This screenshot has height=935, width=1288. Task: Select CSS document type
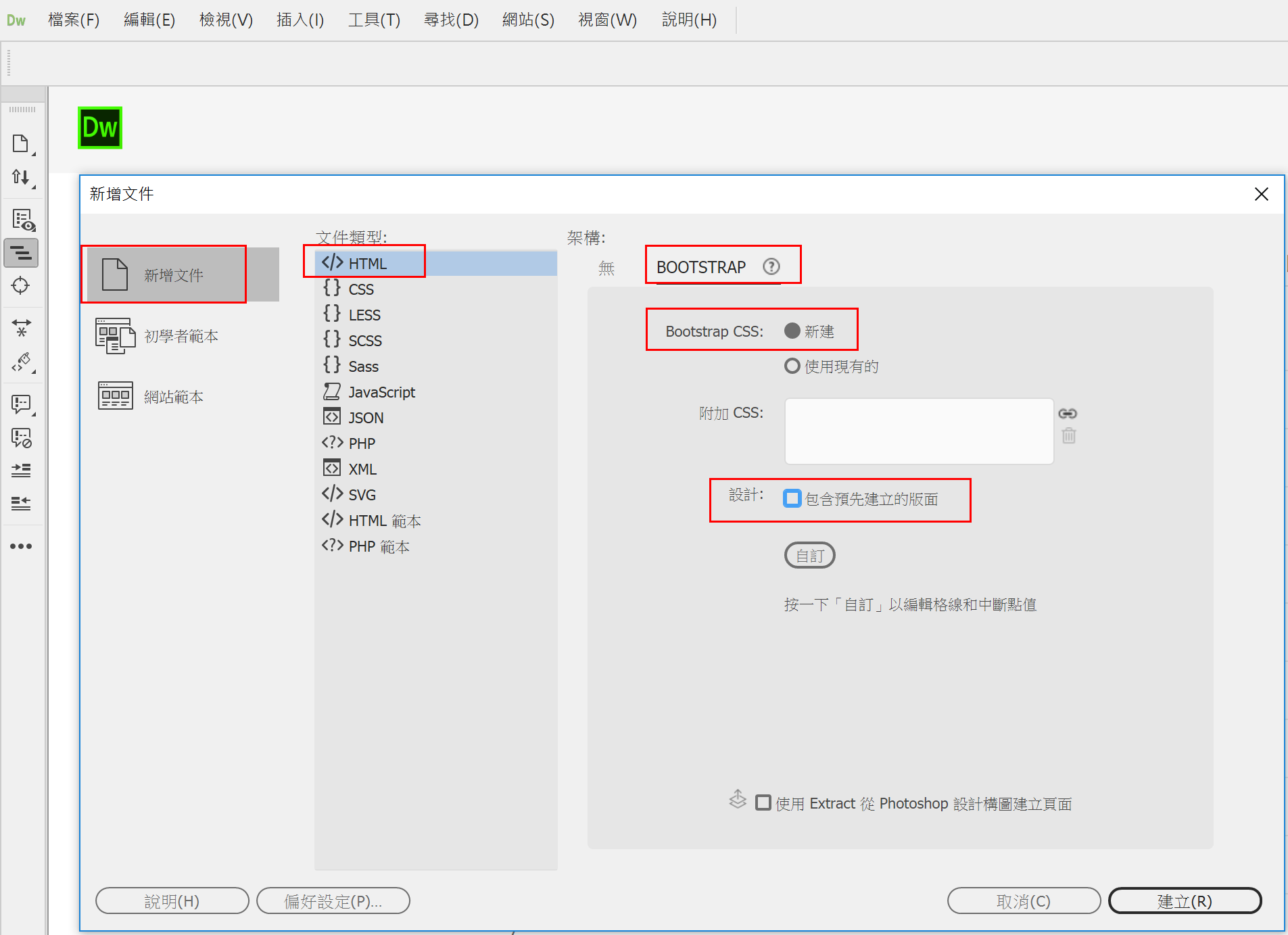coord(436,289)
